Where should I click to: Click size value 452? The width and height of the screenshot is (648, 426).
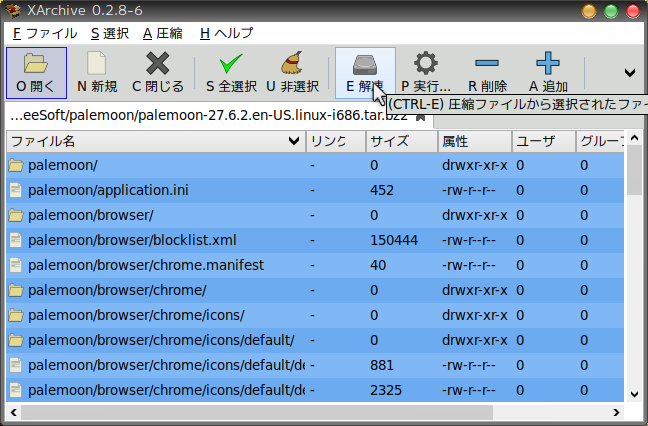[x=382, y=190]
